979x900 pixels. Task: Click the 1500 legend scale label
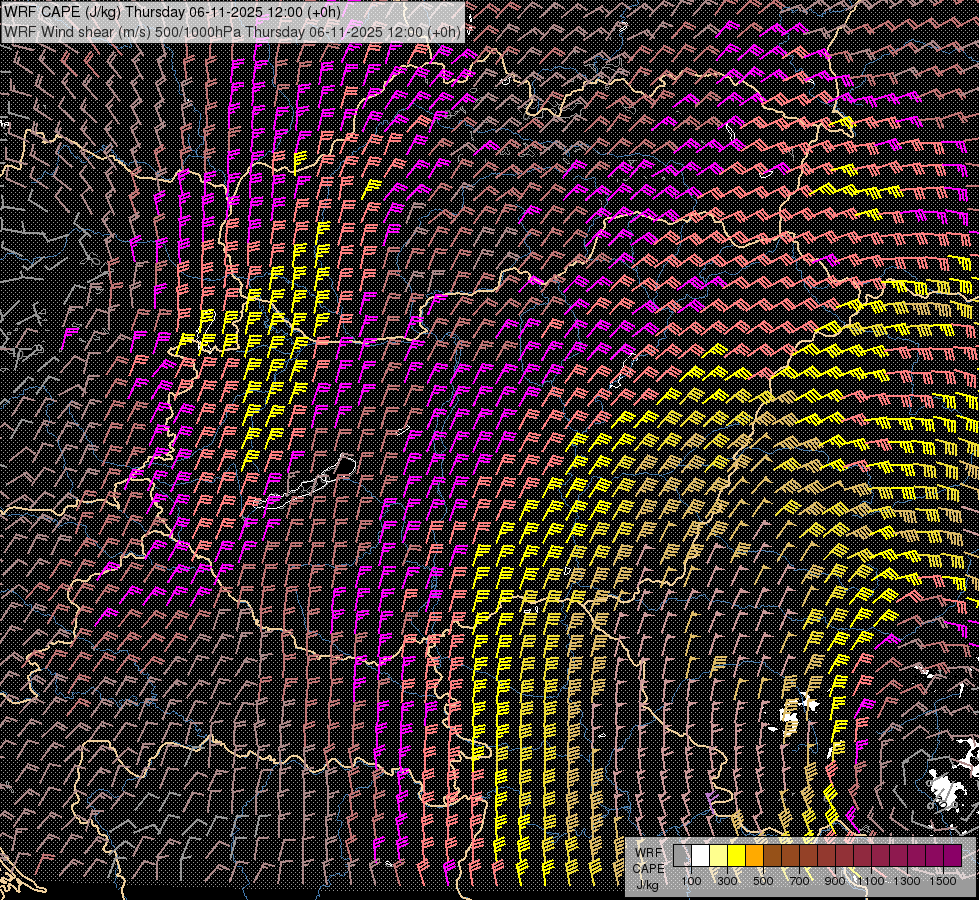point(943,881)
